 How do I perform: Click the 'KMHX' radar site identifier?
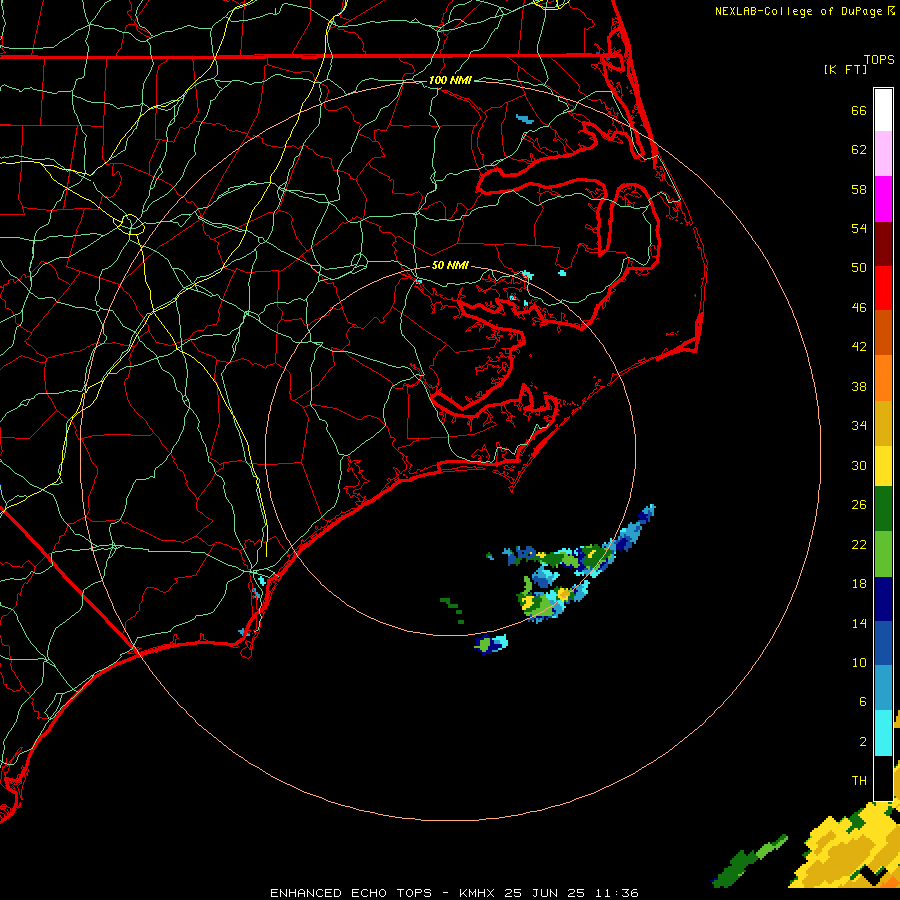[476, 893]
